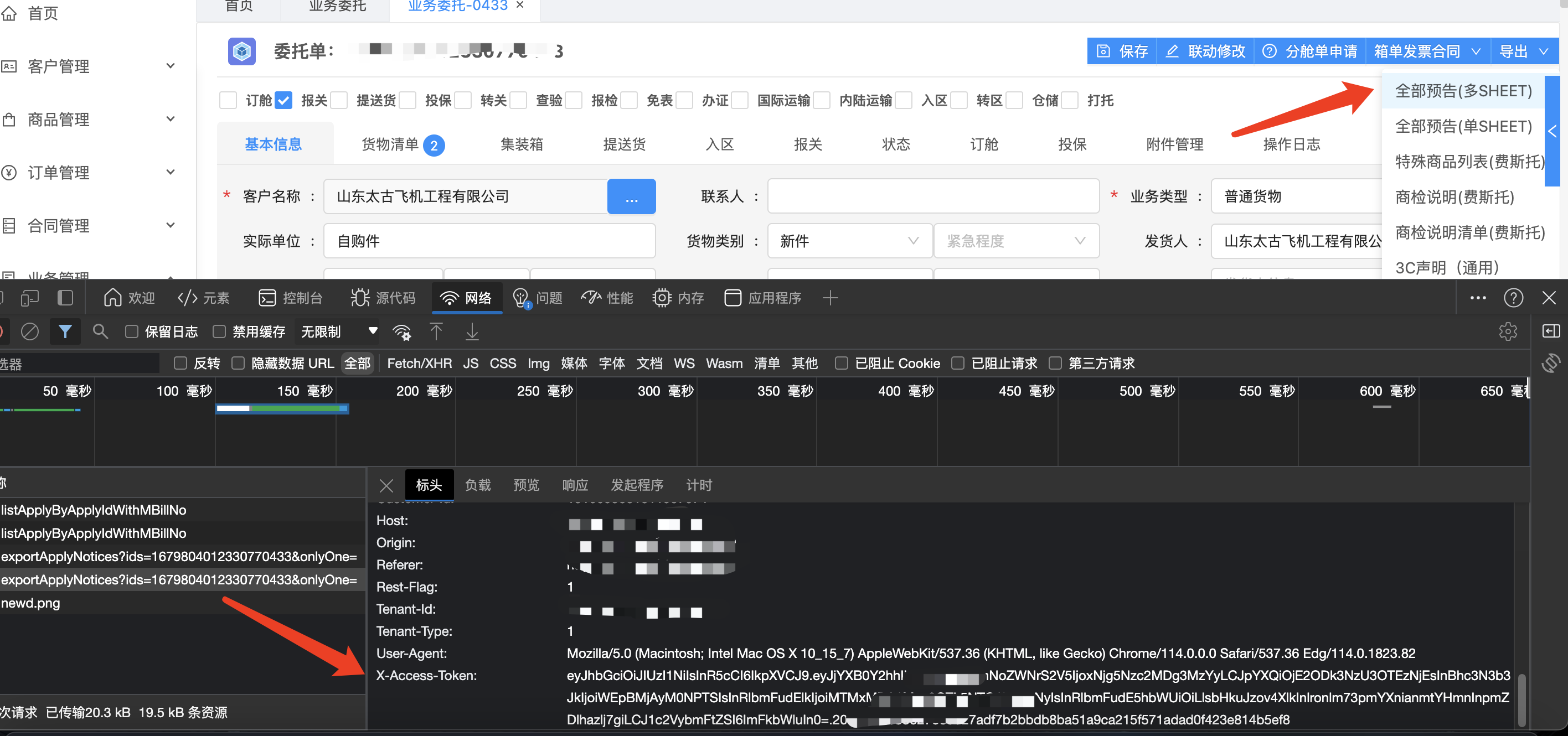This screenshot has height=736, width=1568.
Task: Open the Sources panel
Action: tap(384, 297)
